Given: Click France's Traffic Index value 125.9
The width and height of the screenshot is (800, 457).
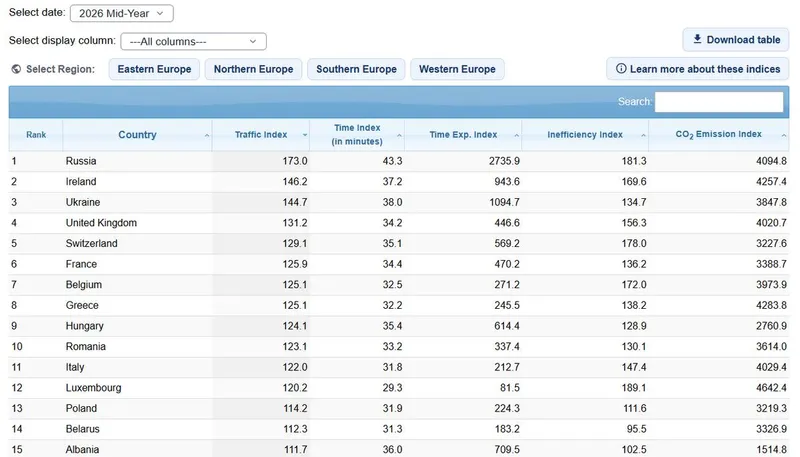Looking at the screenshot, I should (x=295, y=264).
